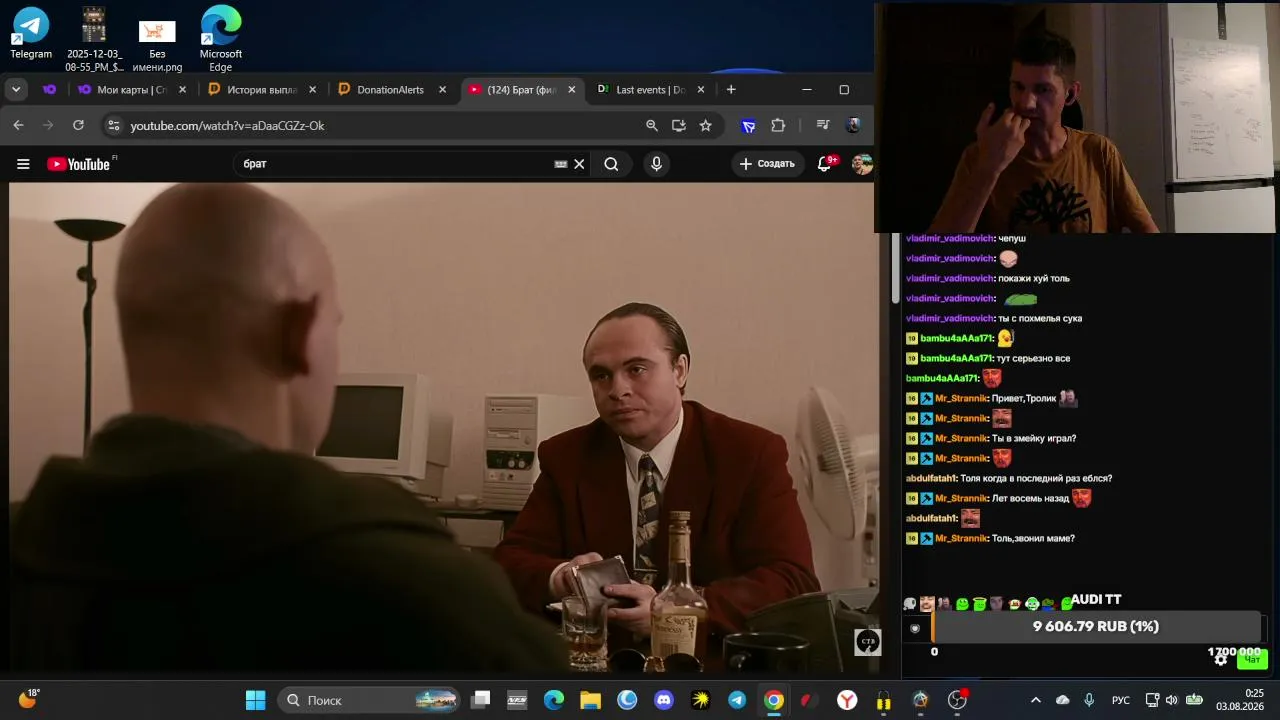Open the on-screen keyboard in YouTube search
This screenshot has width=1280, height=720.
tap(561, 164)
